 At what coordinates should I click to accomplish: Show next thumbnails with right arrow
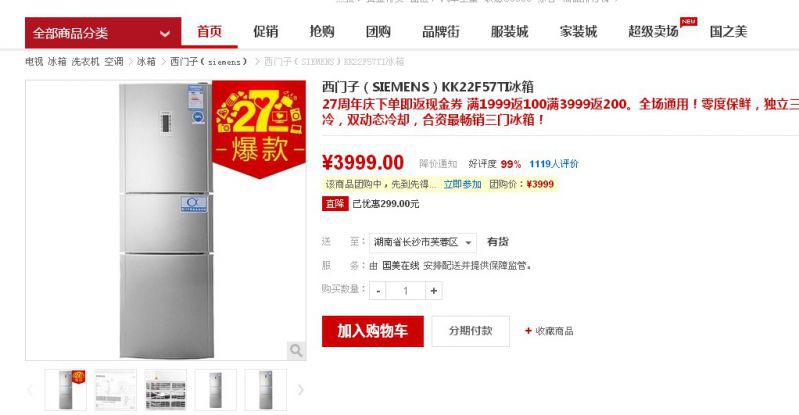pyautogui.click(x=301, y=390)
